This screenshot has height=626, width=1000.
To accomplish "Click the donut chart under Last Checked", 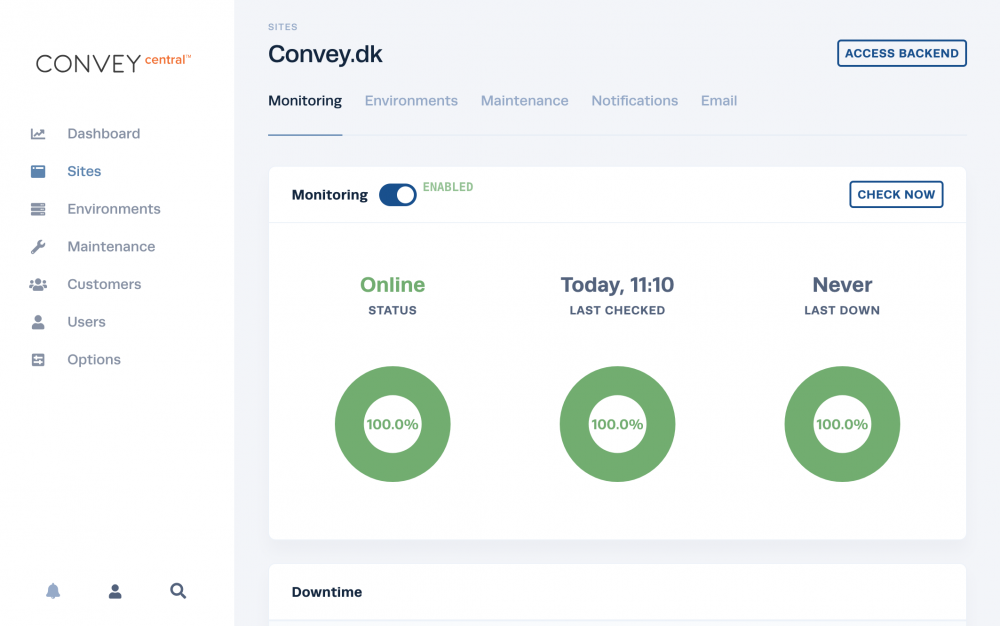I will click(x=617, y=424).
